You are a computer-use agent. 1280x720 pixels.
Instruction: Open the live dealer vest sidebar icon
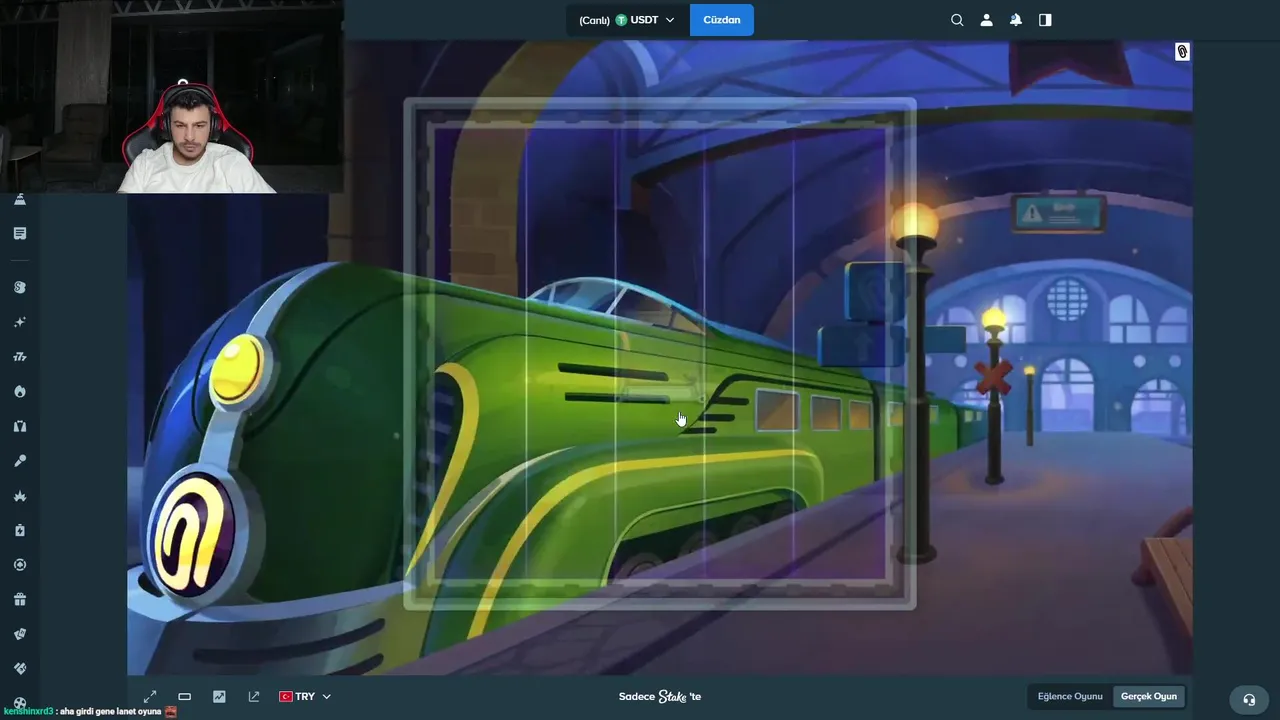20,426
